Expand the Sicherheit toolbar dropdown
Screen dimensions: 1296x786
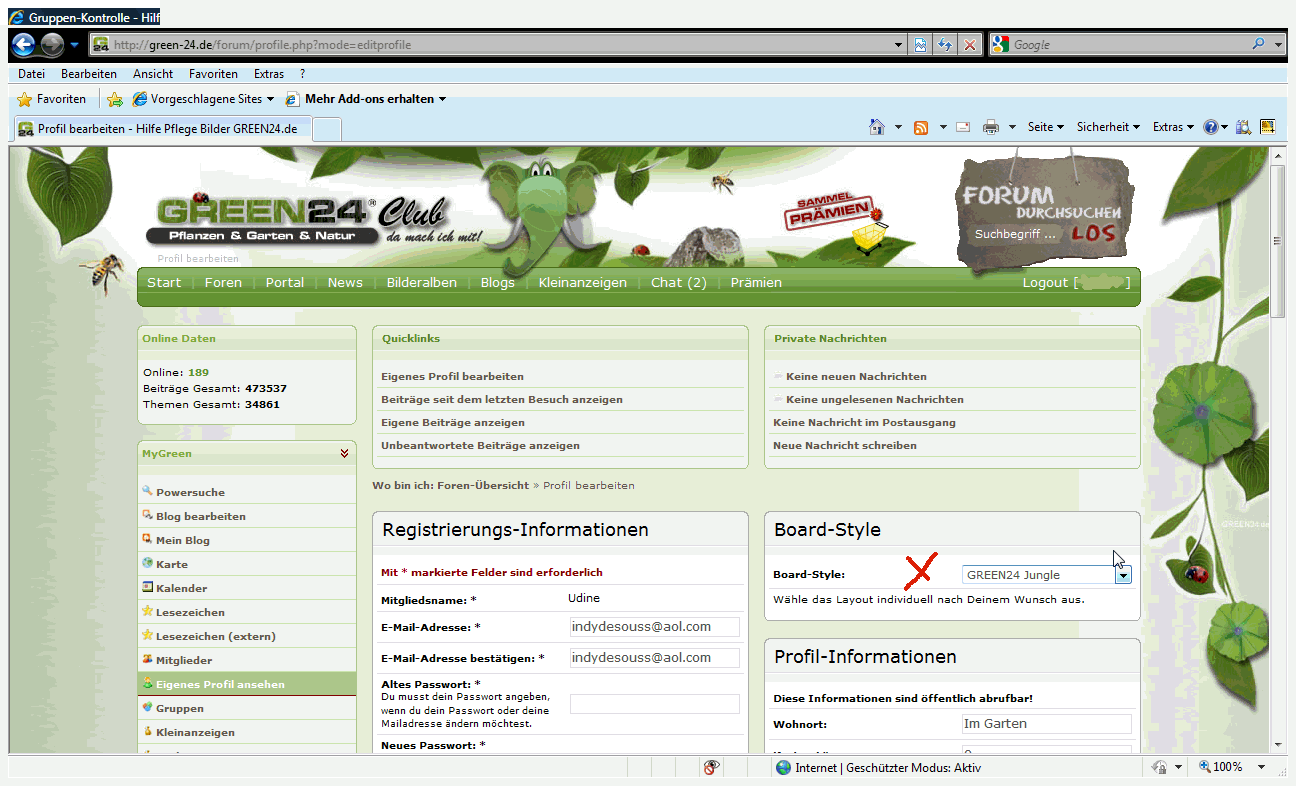(1108, 127)
